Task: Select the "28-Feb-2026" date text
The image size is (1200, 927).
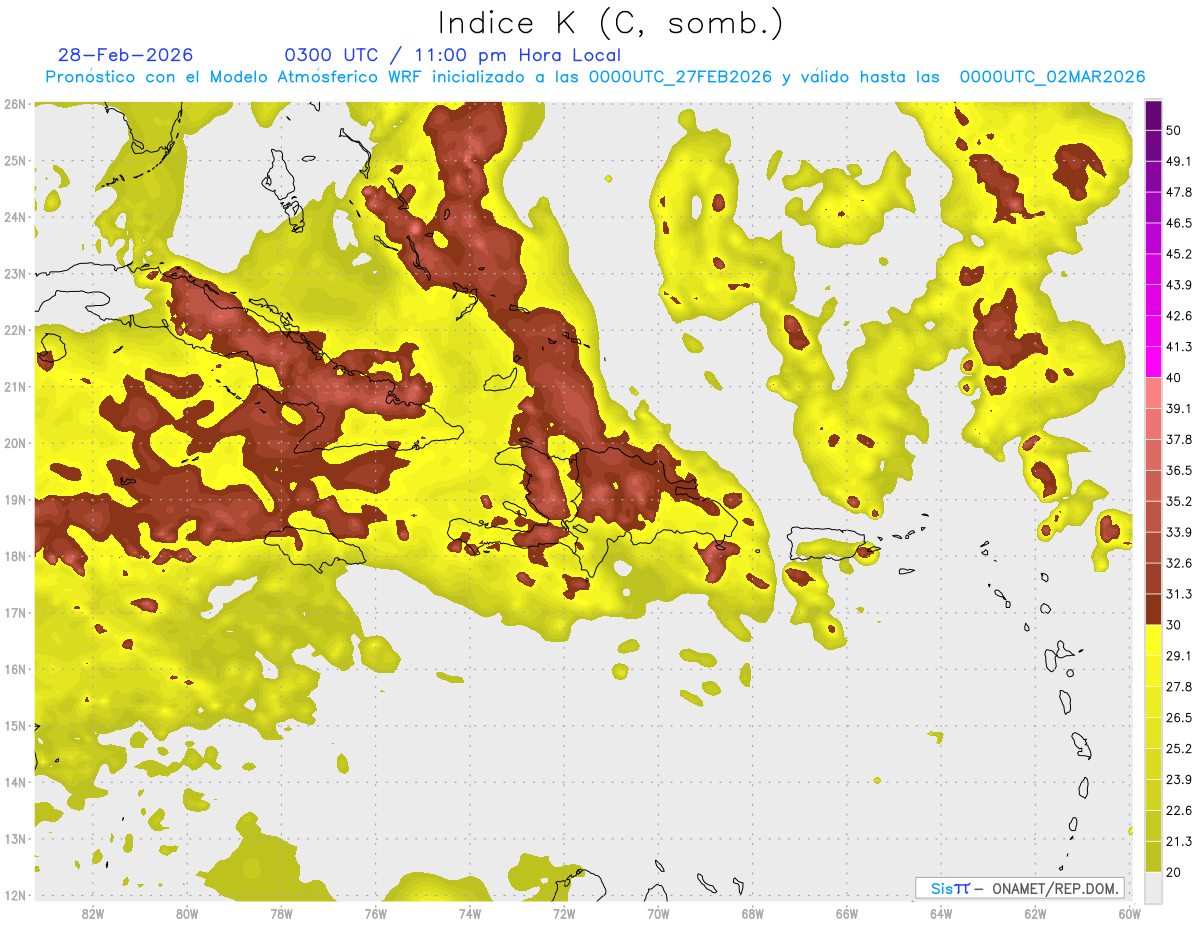Action: tap(125, 55)
